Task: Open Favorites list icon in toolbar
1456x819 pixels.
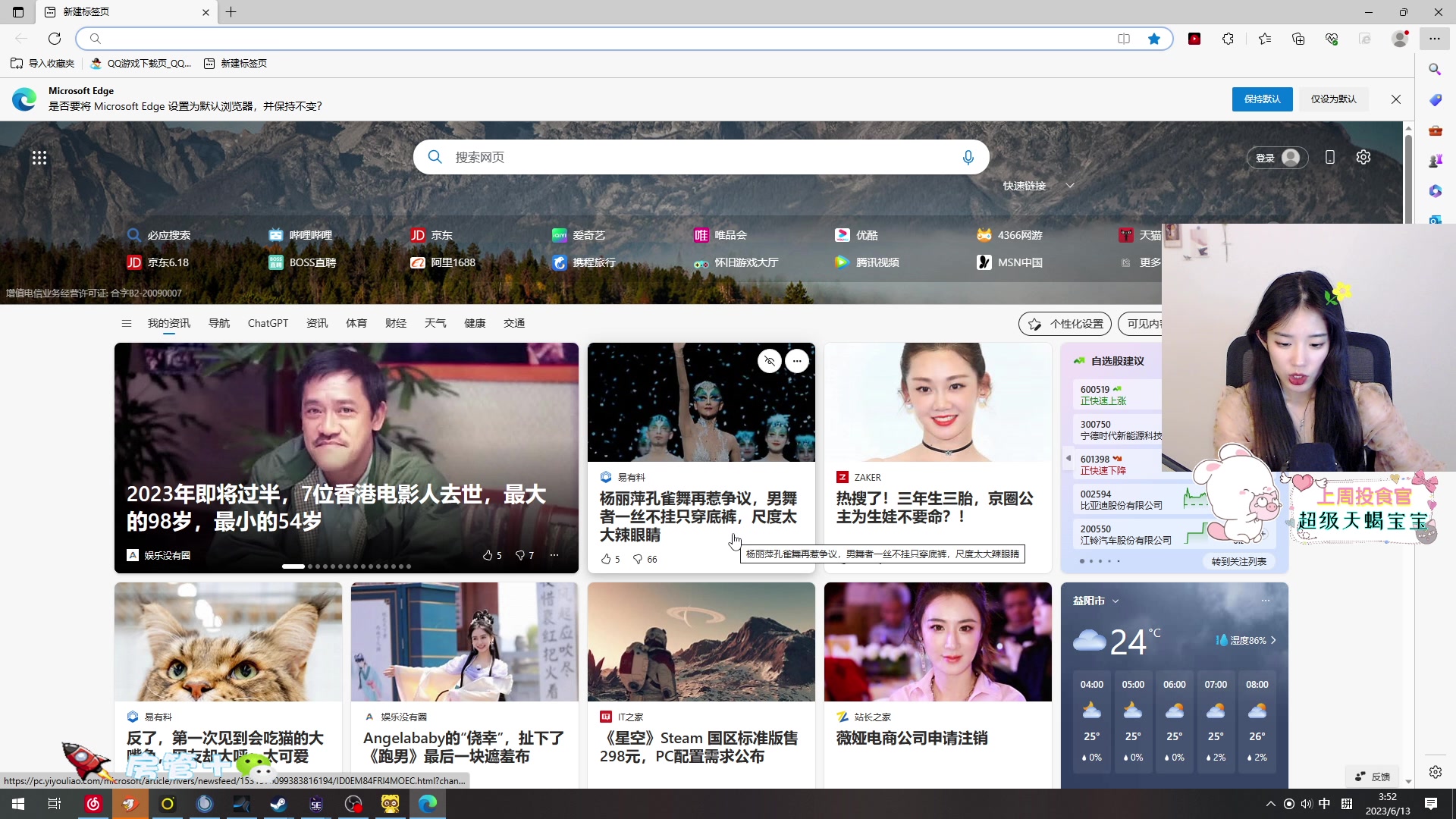Action: (1265, 39)
